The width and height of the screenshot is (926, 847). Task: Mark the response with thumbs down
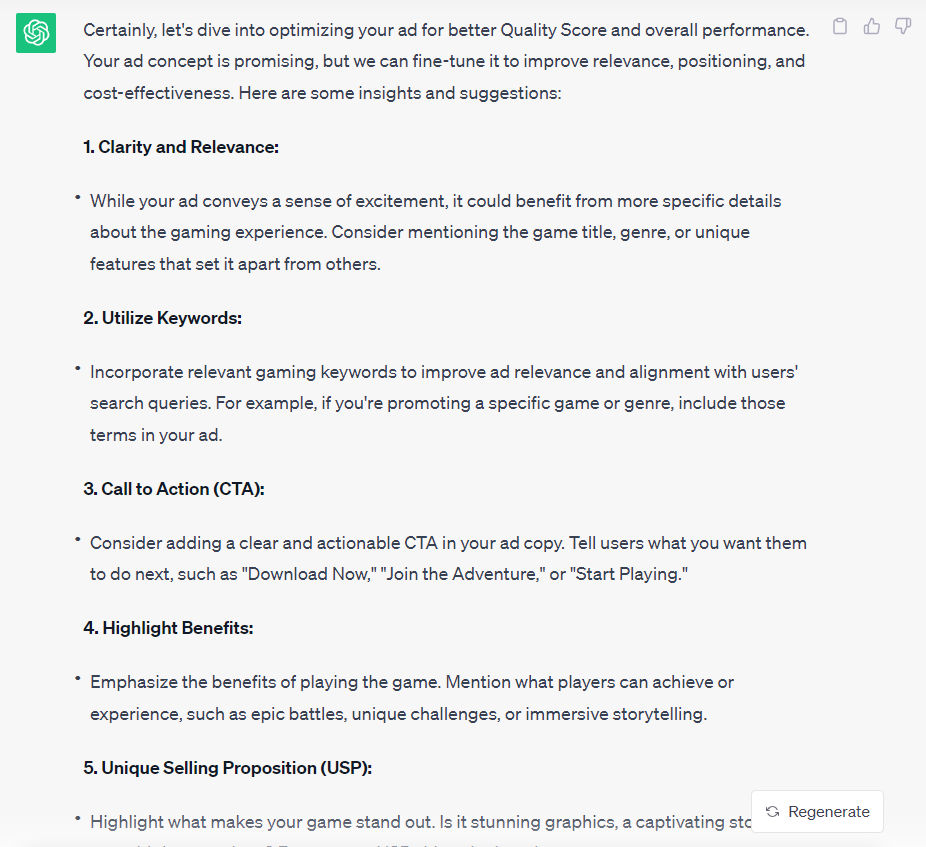point(903,27)
